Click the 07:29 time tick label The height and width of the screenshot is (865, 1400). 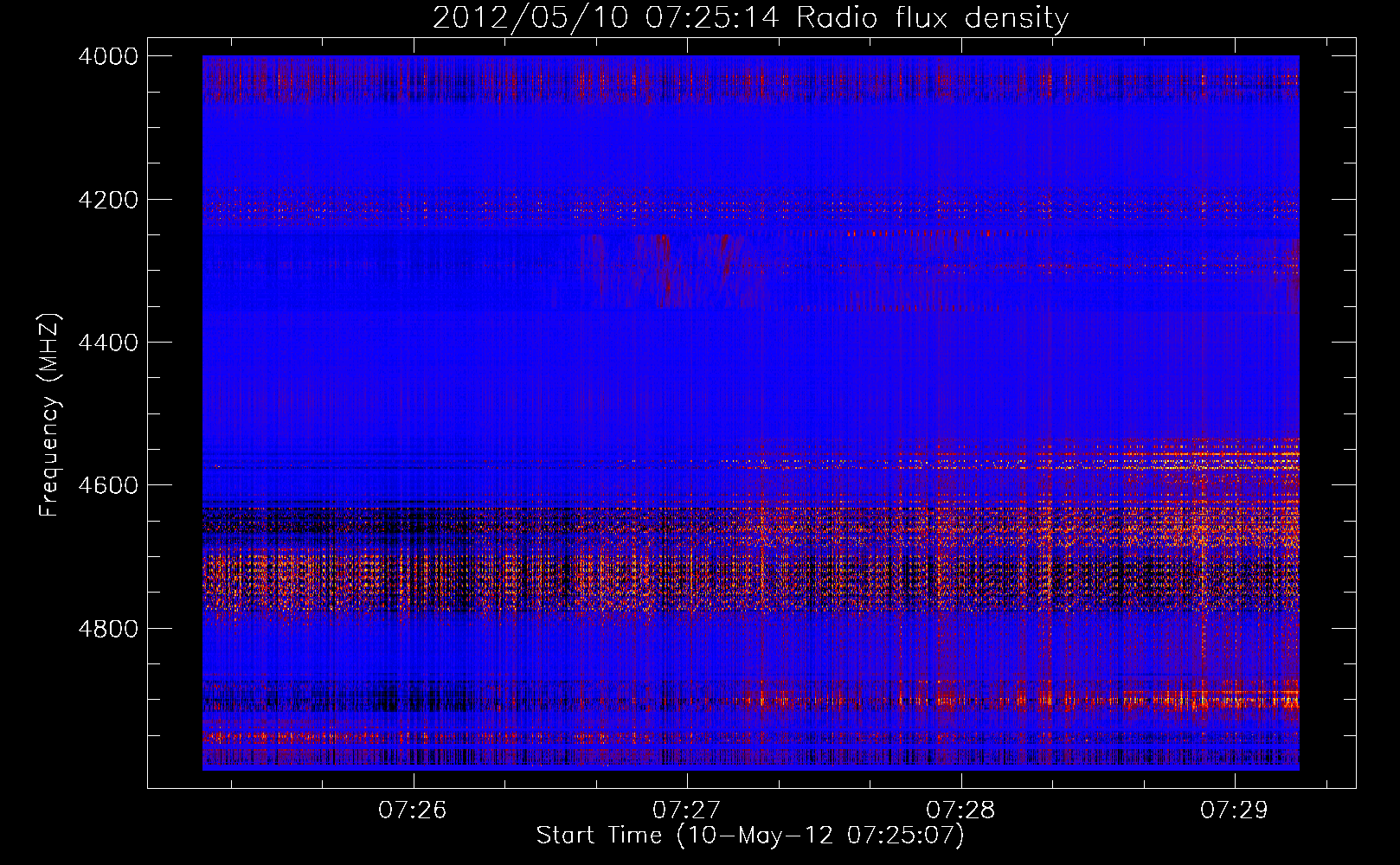pos(1234,810)
